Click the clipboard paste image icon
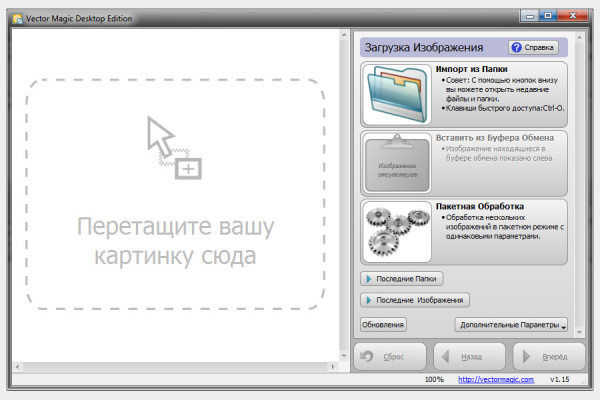Screen dimensions: 600x400 tap(397, 163)
